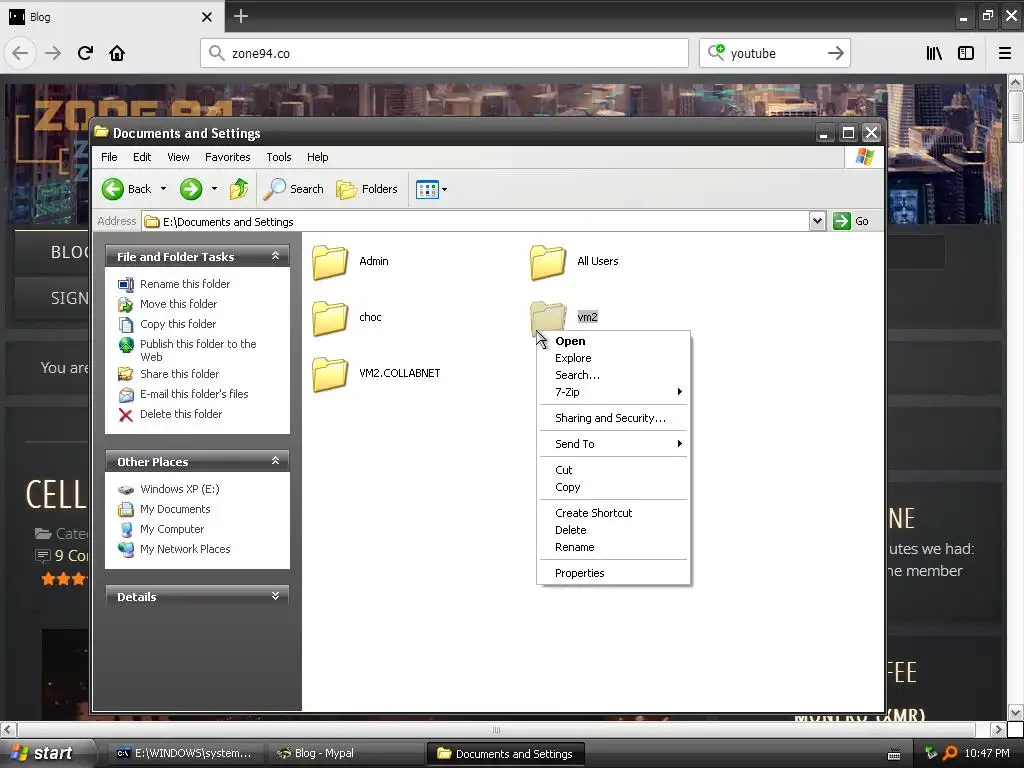Open the Edit menu
Screen dimensions: 1024x768
click(142, 157)
